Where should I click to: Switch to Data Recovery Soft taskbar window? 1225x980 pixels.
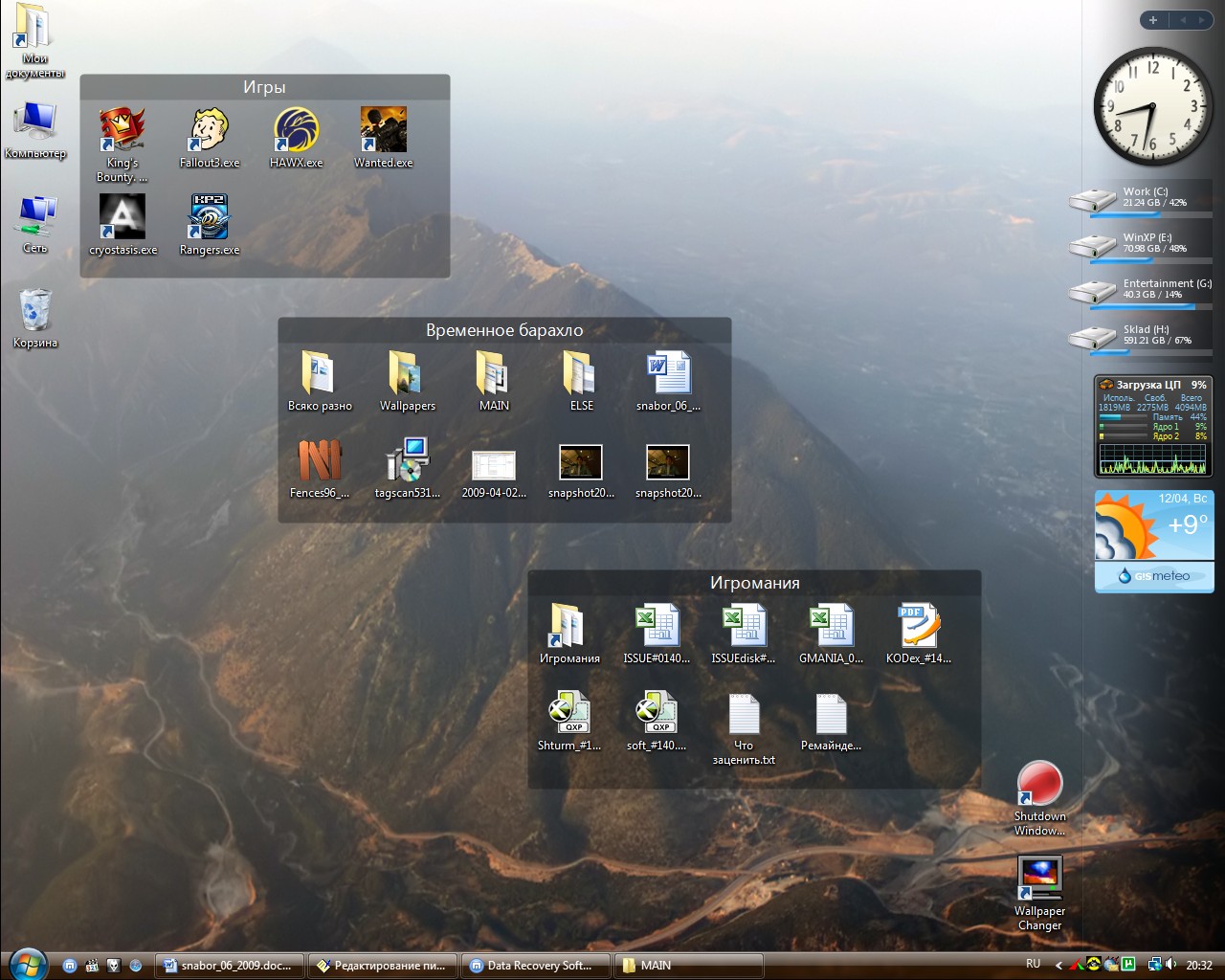[x=535, y=966]
